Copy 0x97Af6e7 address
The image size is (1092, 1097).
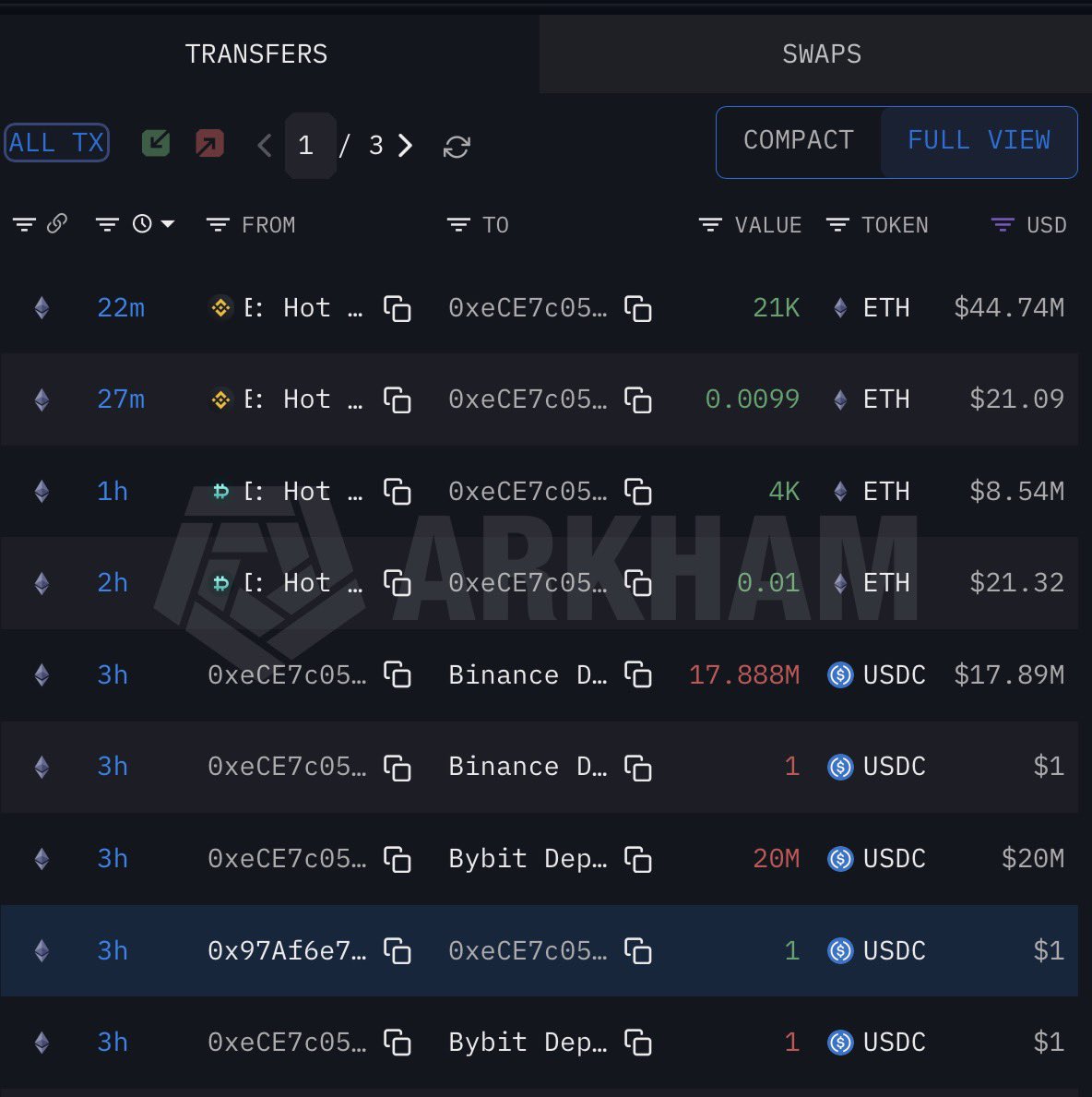pos(398,951)
